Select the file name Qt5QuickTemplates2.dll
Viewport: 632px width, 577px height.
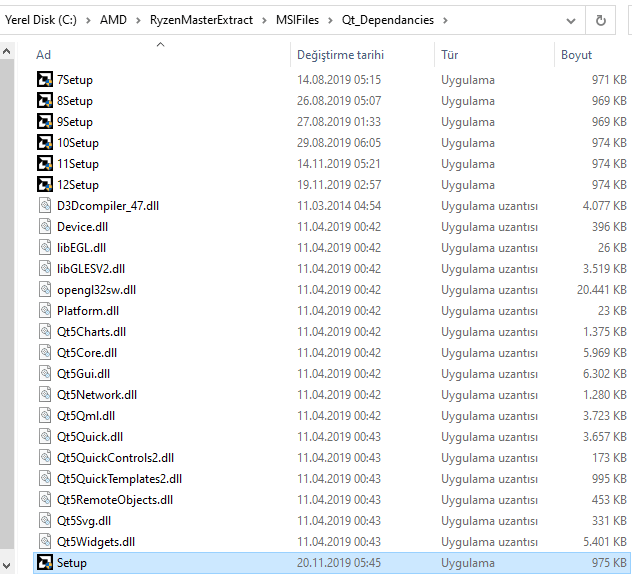[x=119, y=479]
